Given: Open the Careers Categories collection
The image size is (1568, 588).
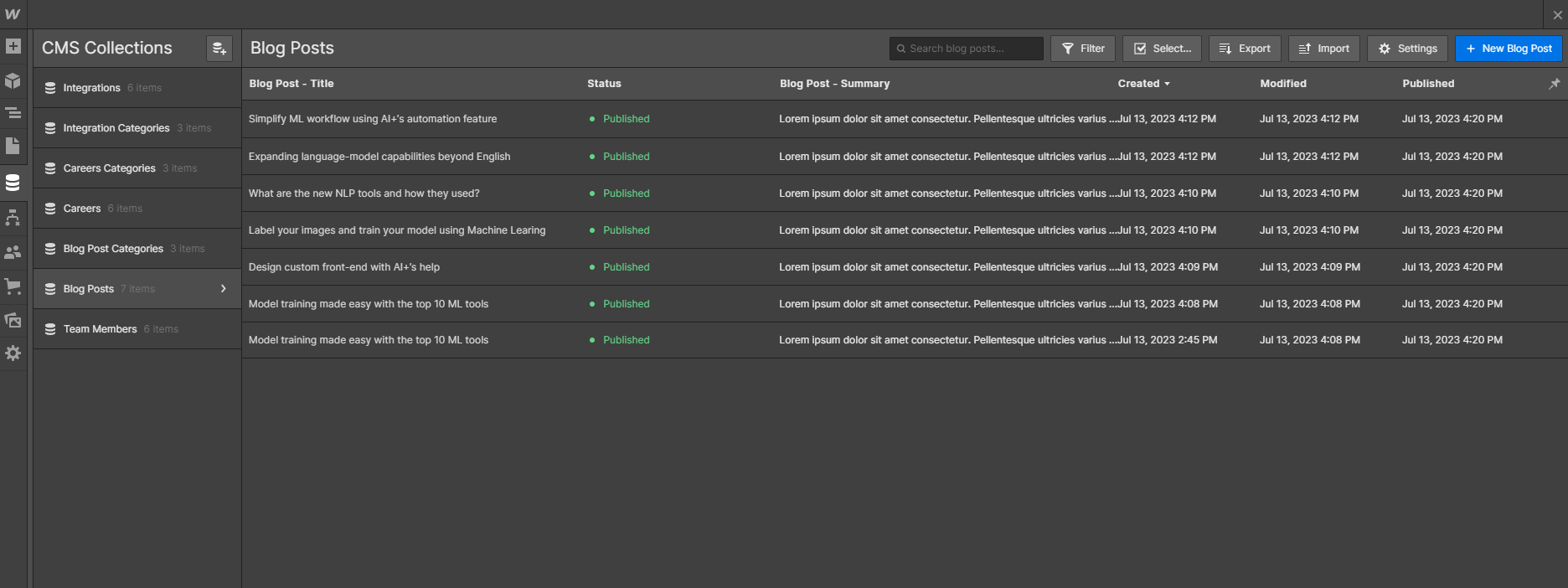Looking at the screenshot, I should tap(137, 168).
